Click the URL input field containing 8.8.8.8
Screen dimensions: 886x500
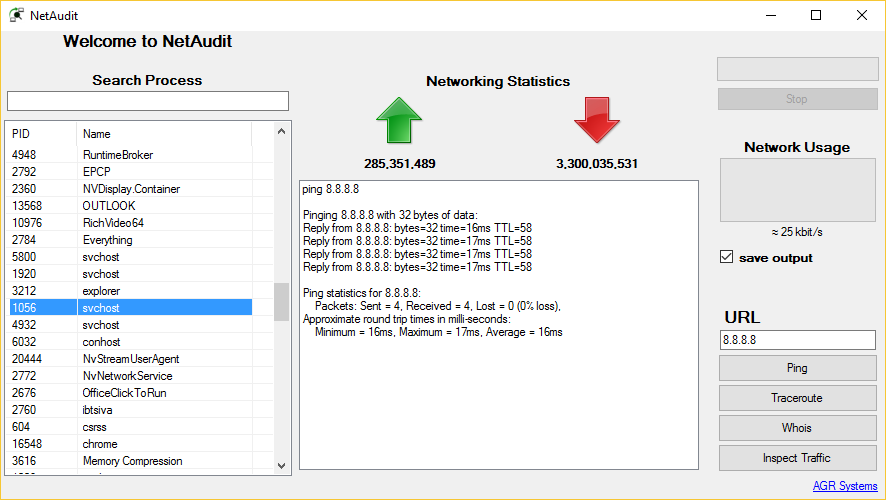click(x=797, y=340)
